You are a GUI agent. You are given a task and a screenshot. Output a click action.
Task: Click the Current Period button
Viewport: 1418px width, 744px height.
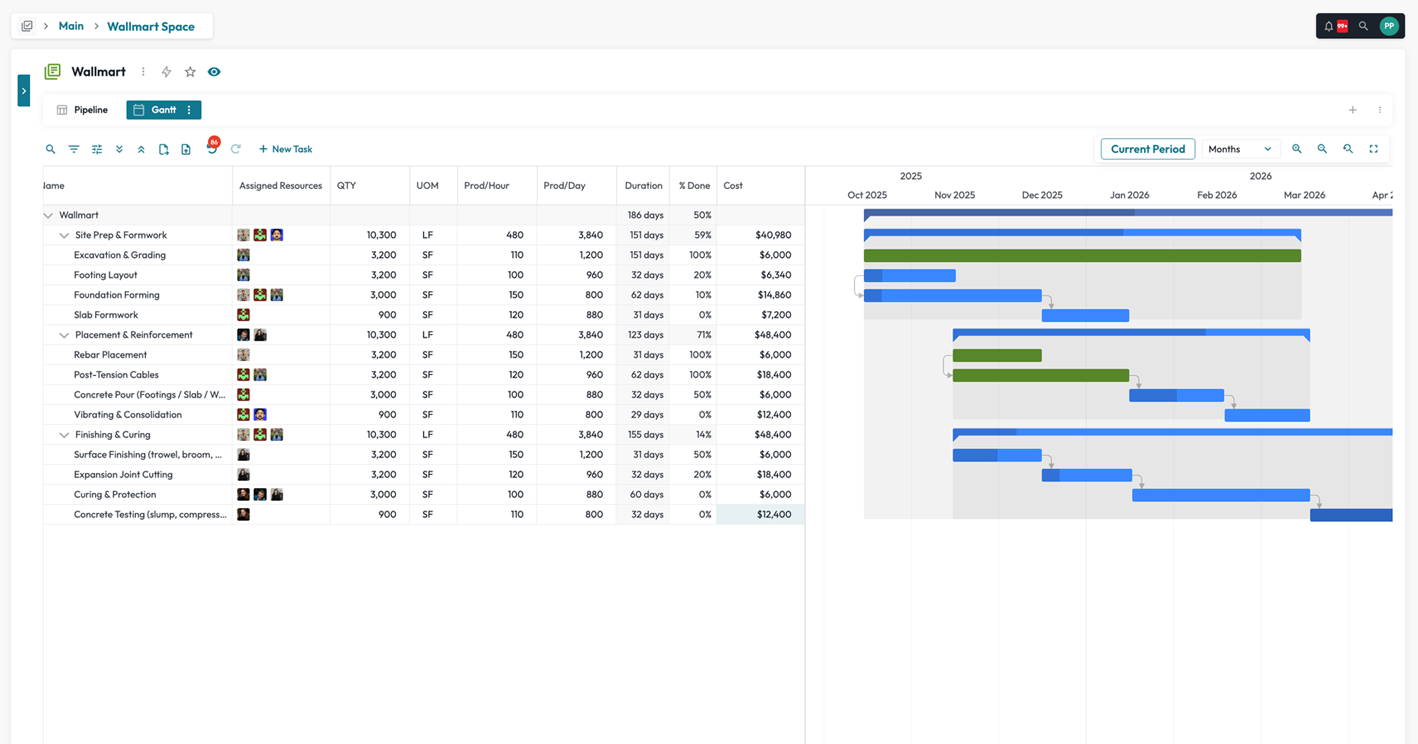(x=1147, y=149)
